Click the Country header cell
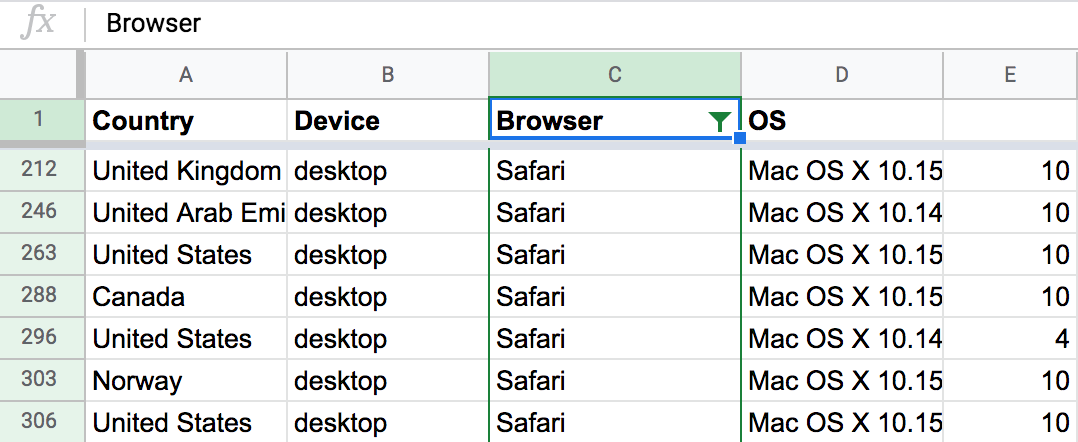Viewport: 1078px width, 442px height. (x=186, y=121)
